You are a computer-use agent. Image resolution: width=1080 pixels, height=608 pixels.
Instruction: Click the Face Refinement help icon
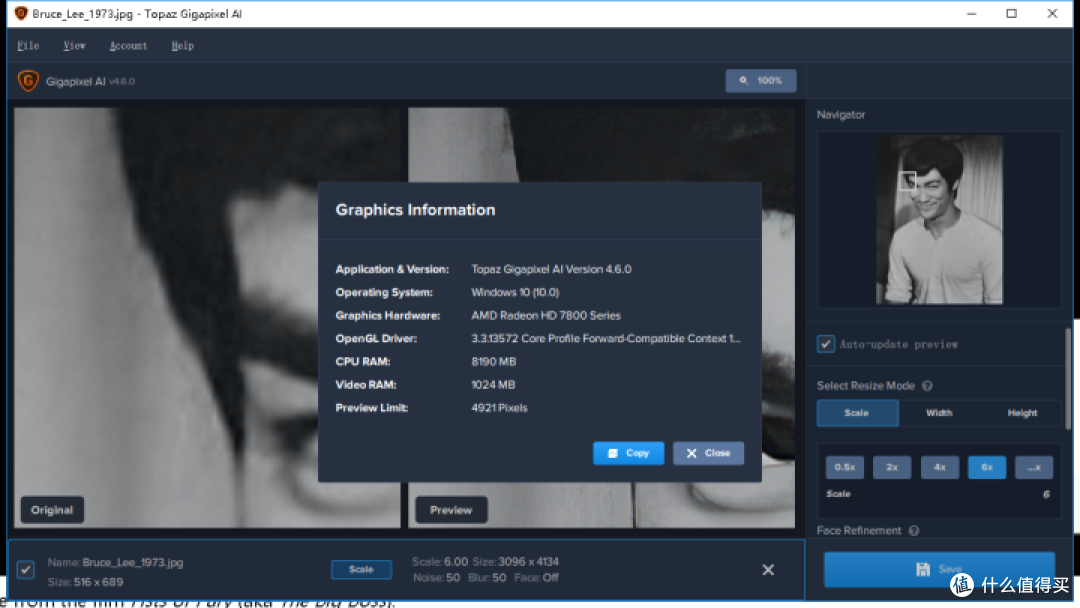click(x=914, y=531)
